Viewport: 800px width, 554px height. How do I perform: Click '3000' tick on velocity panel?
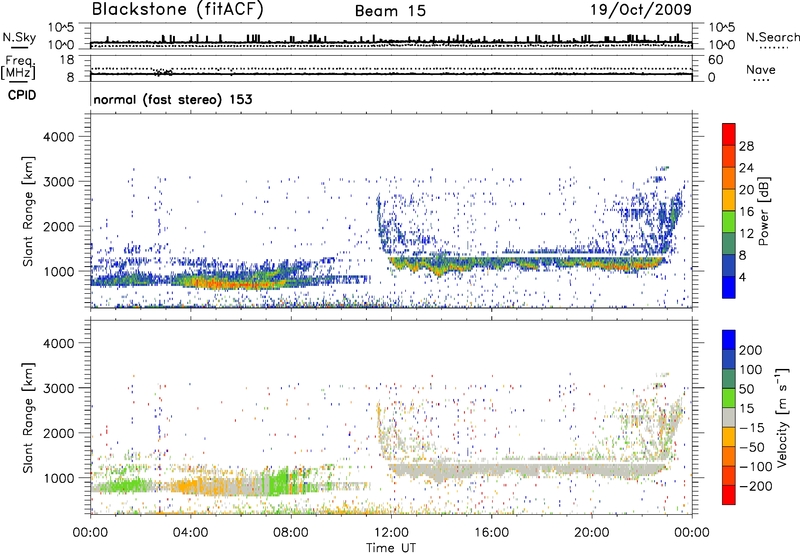click(58, 388)
